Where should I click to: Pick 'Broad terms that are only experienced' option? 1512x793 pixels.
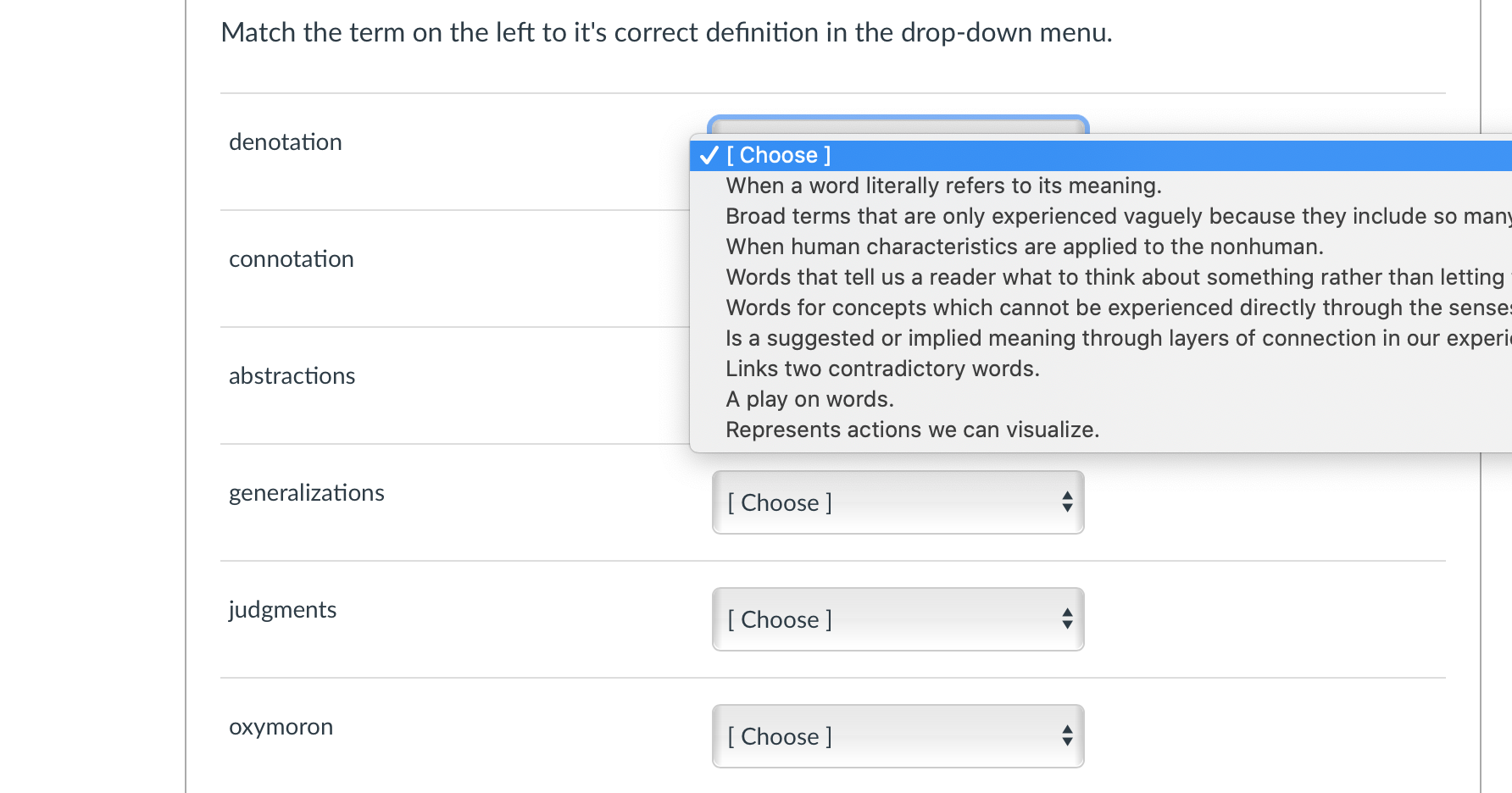pyautogui.click(x=1102, y=217)
